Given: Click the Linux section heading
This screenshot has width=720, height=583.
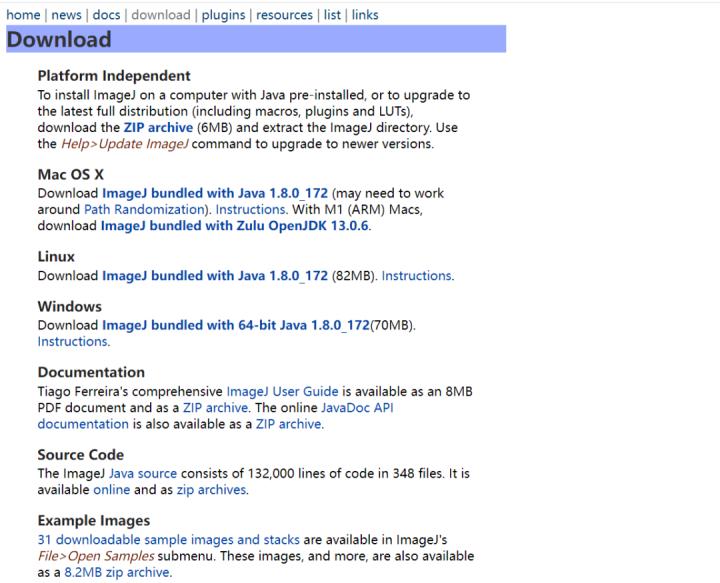Looking at the screenshot, I should (56, 257).
